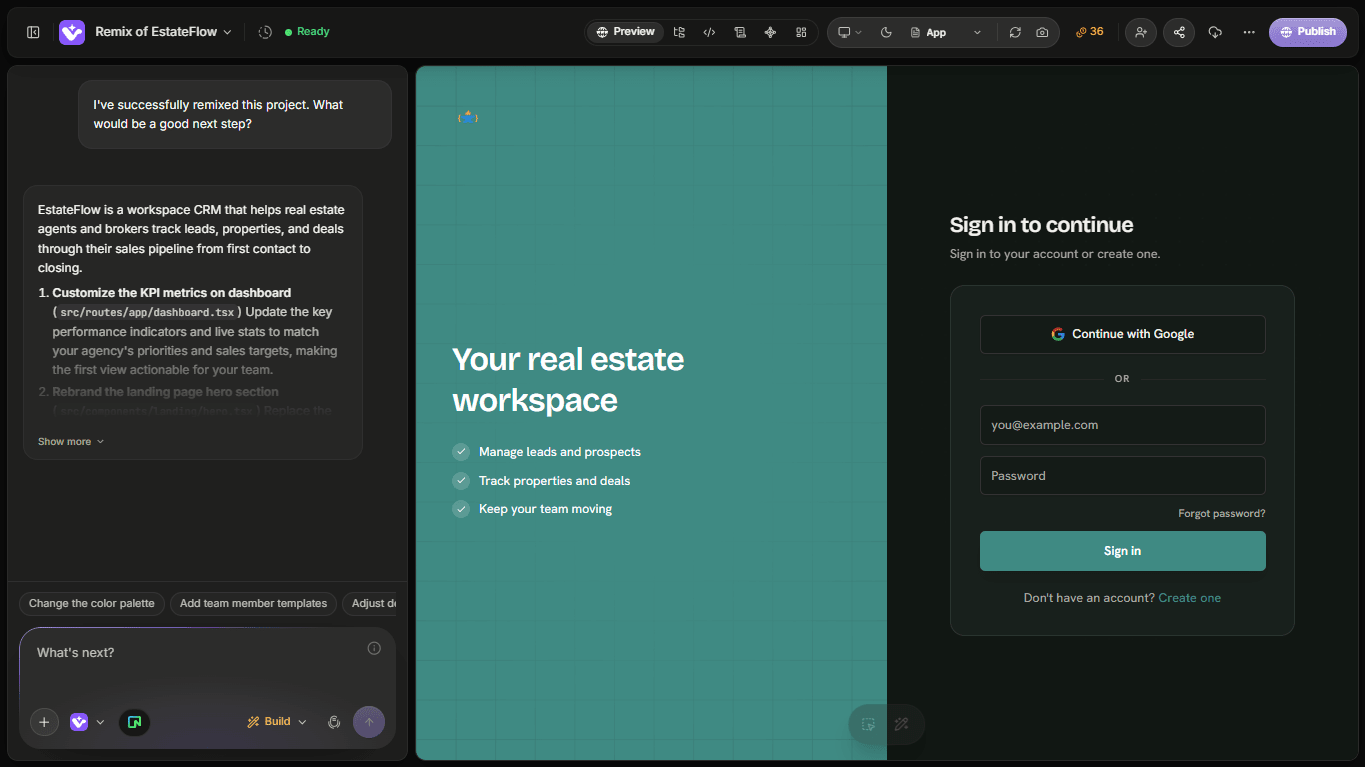Click the info icon in the chat box

coord(374,648)
